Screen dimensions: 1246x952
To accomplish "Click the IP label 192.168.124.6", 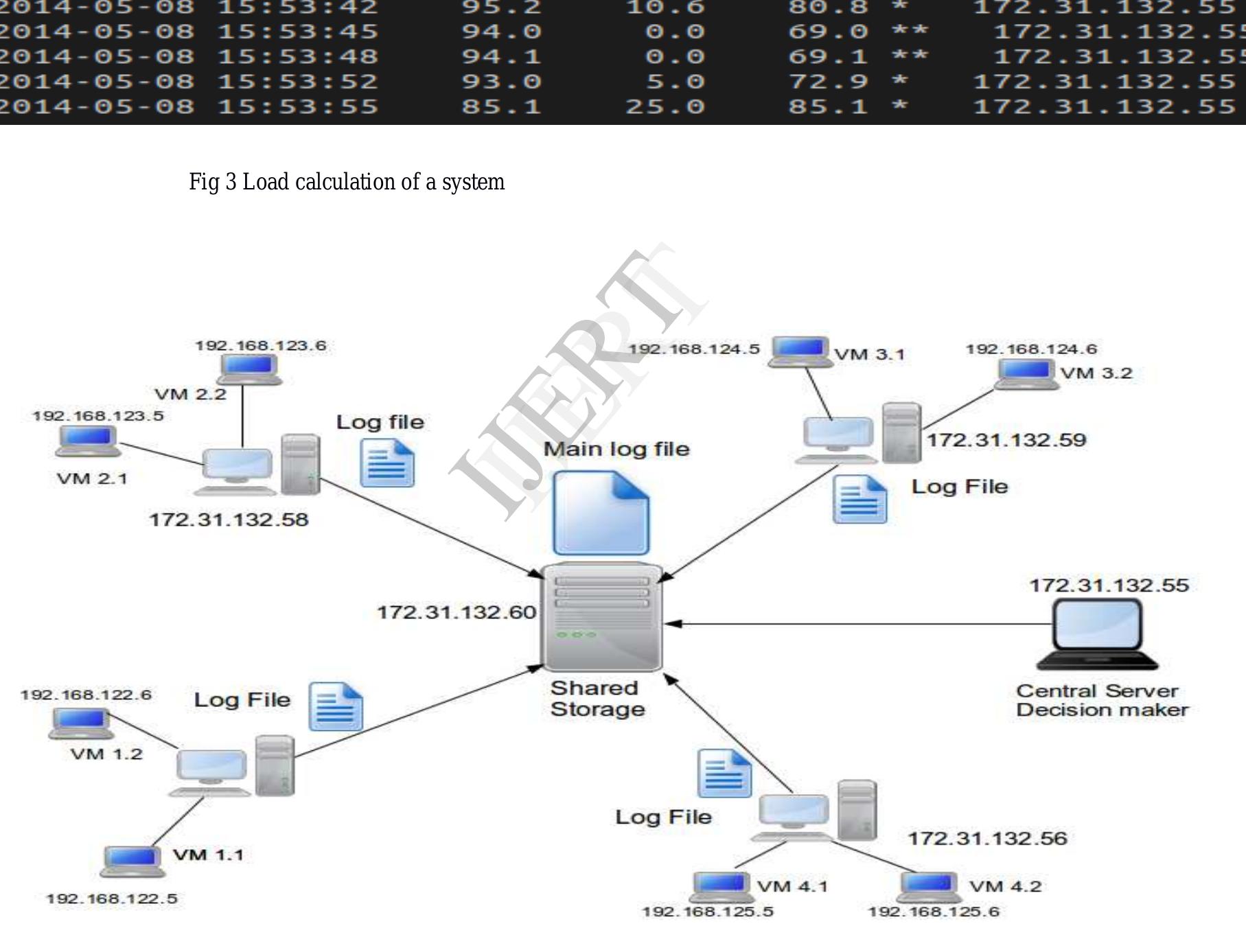I will click(x=1032, y=349).
